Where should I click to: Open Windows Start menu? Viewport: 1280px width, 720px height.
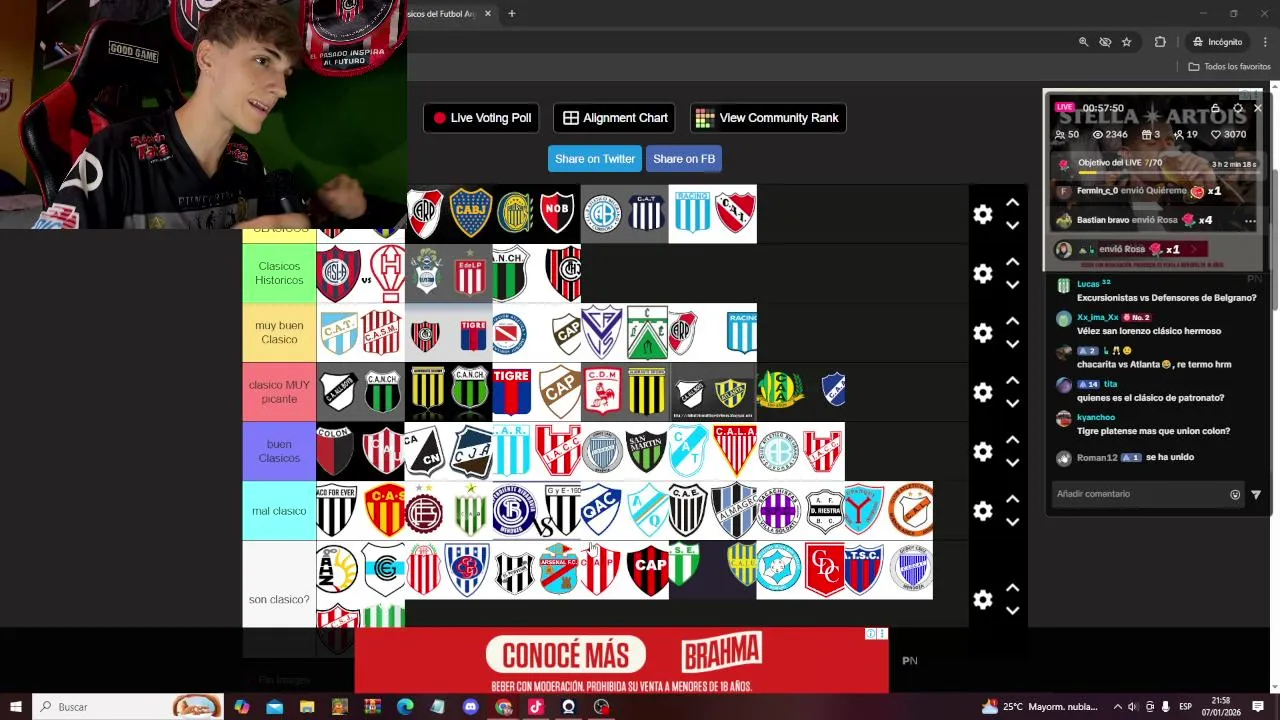pos(16,707)
